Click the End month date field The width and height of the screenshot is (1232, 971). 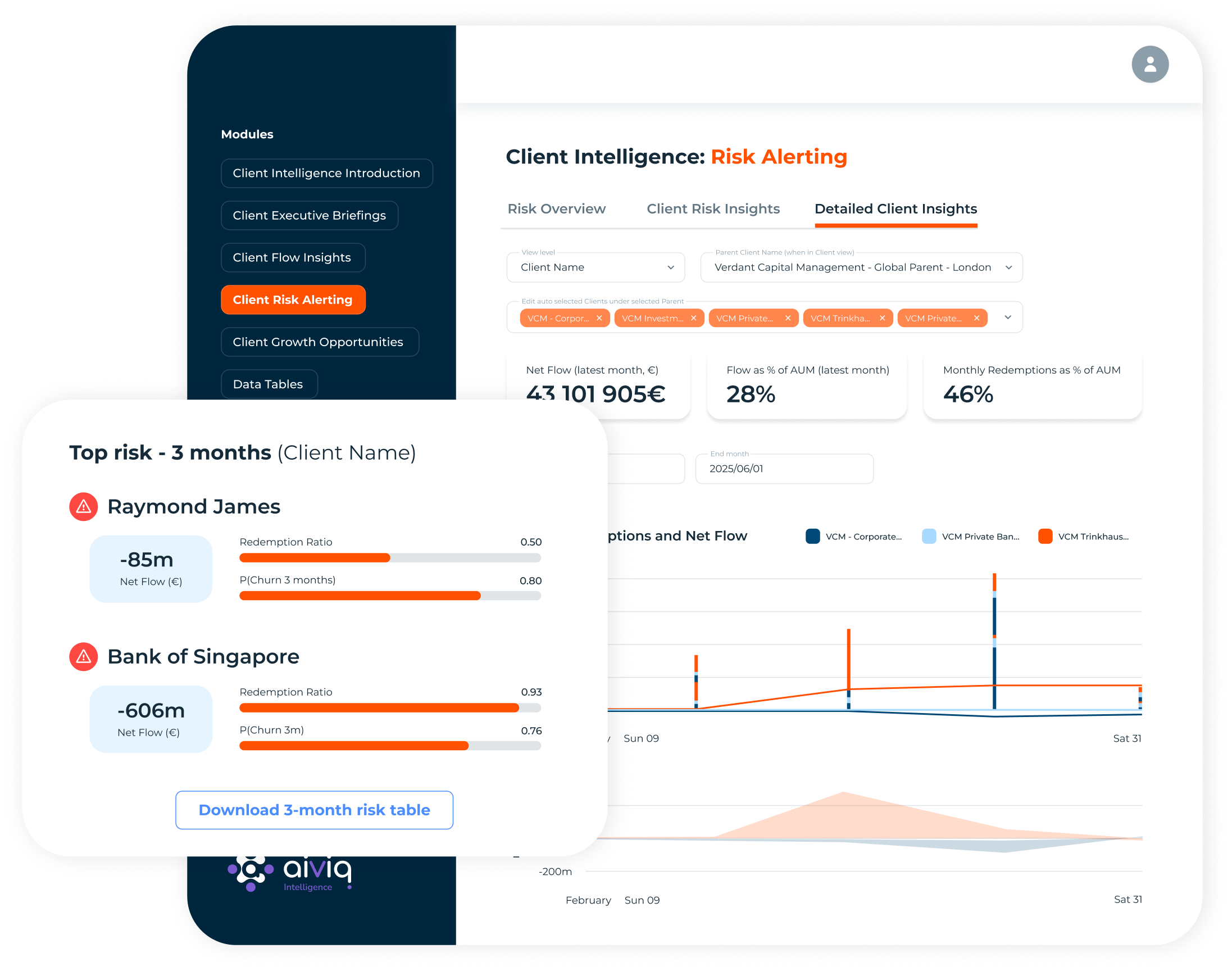click(784, 469)
